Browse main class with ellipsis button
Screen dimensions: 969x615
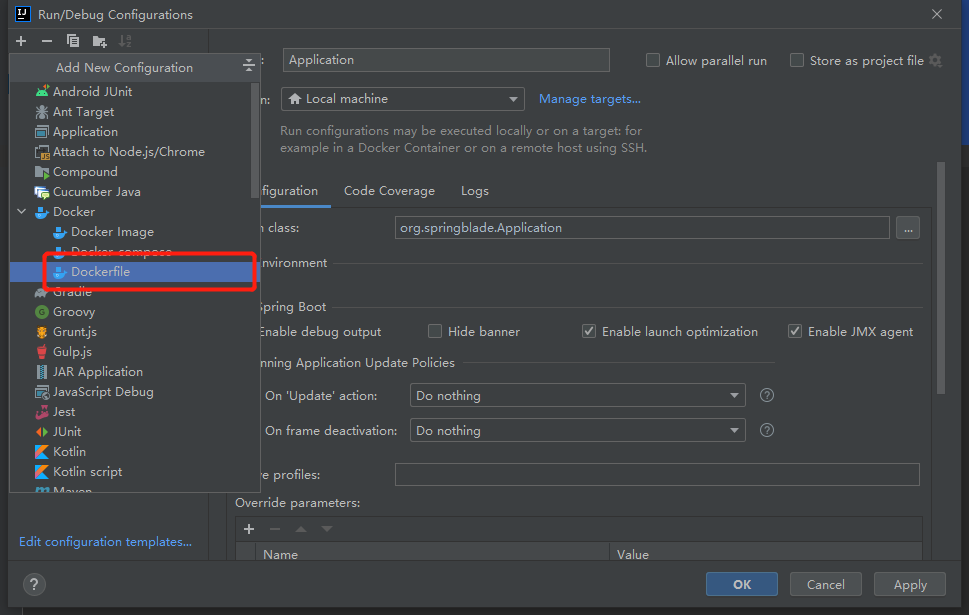[x=908, y=228]
